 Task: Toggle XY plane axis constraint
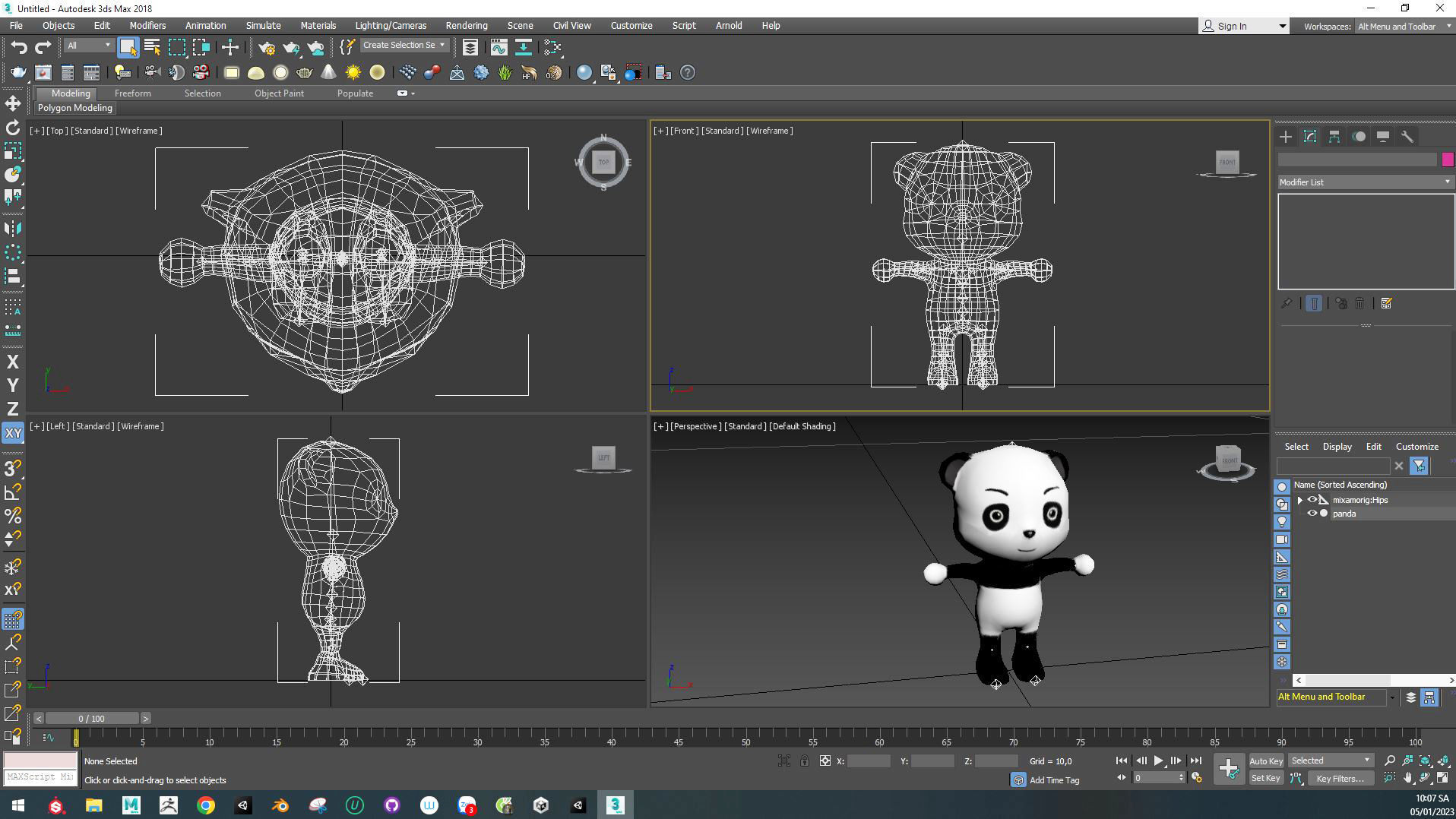13,433
